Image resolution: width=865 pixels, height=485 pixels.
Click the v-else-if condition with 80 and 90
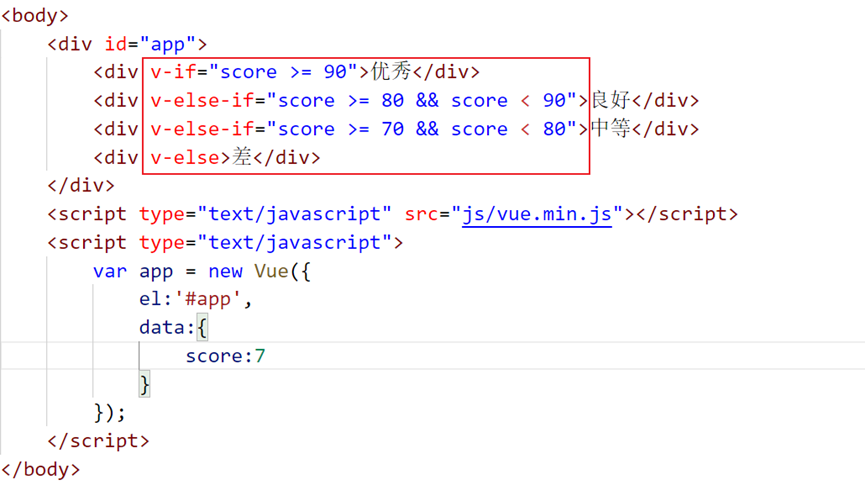coord(364,100)
